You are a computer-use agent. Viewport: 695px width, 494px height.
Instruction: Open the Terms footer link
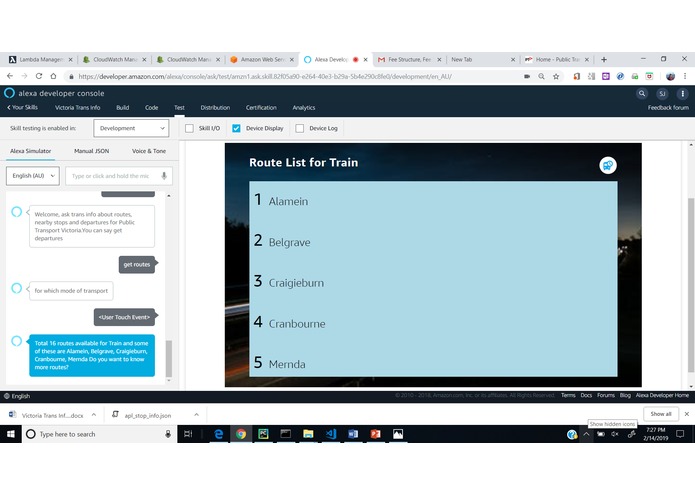tap(568, 395)
